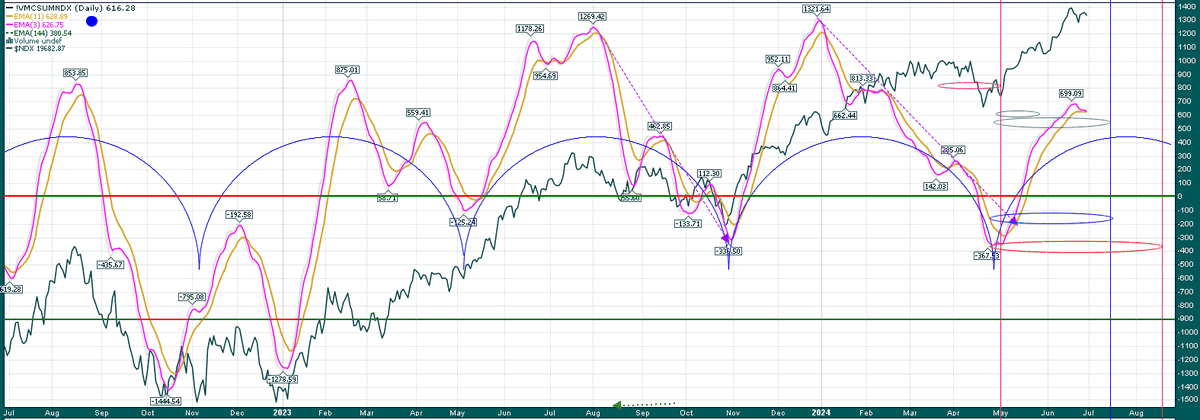Click the 142.03 value label
Image resolution: width=1200 pixels, height=420 pixels.
coord(936,186)
